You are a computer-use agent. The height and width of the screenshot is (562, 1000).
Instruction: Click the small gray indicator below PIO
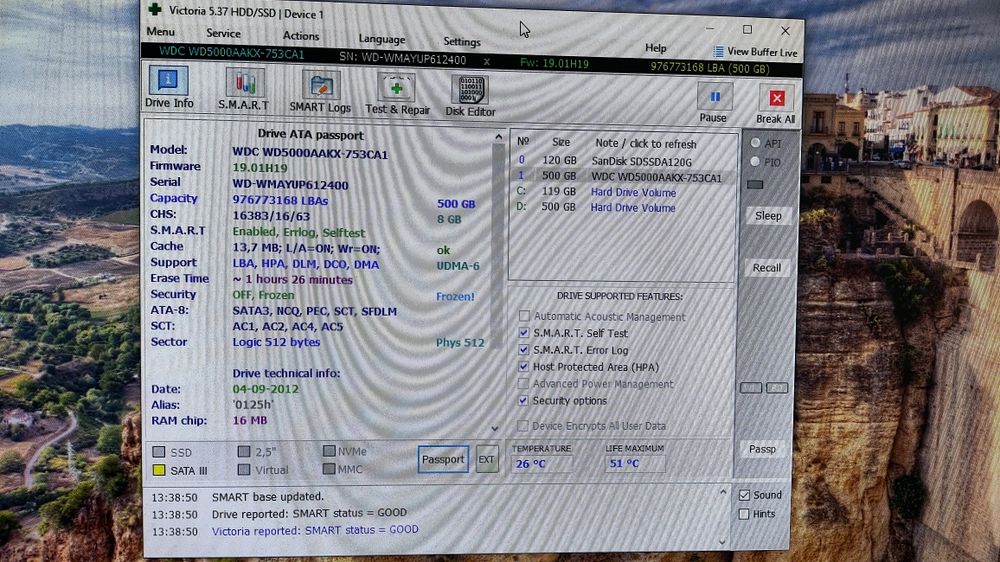pyautogui.click(x=755, y=184)
